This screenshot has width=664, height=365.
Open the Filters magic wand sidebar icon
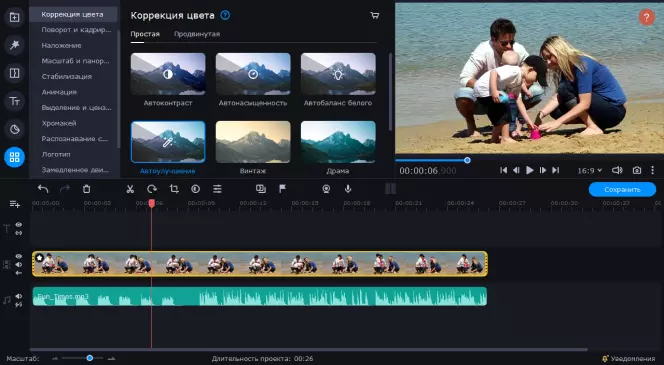[x=14, y=45]
